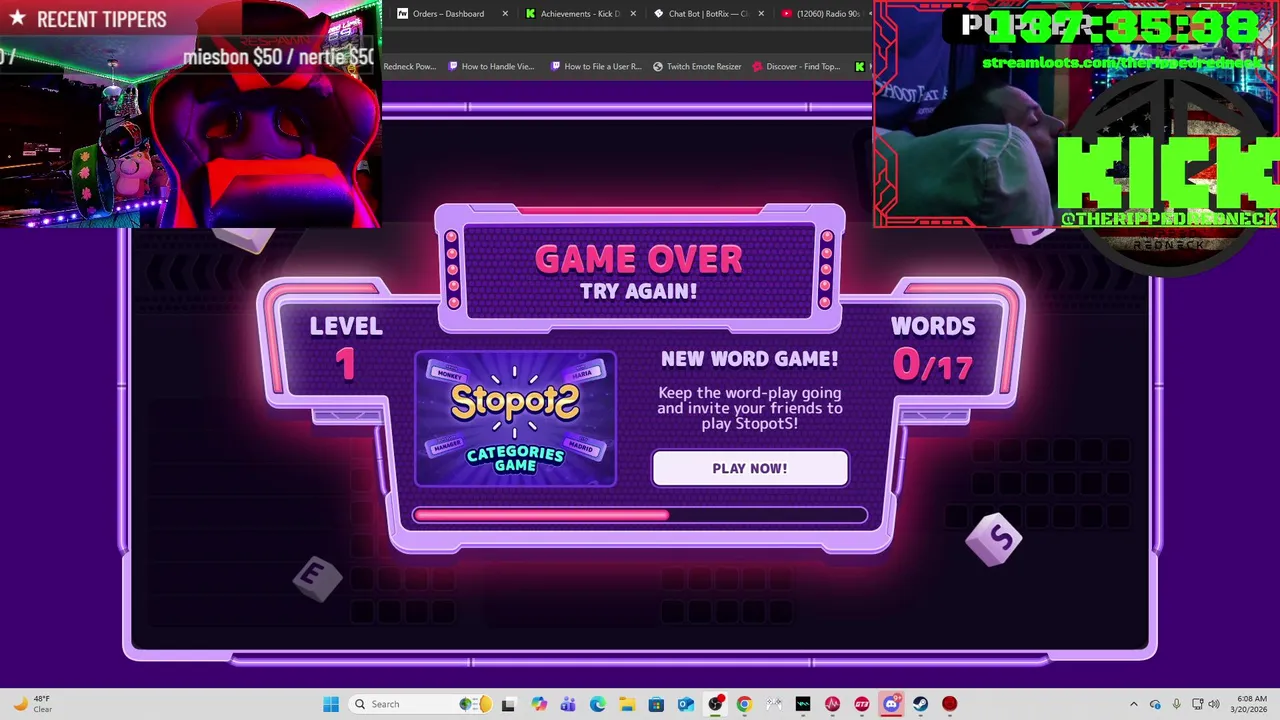This screenshot has height=720, width=1280.
Task: Switch to Chat Bot | BotRix tab
Action: pos(708,14)
